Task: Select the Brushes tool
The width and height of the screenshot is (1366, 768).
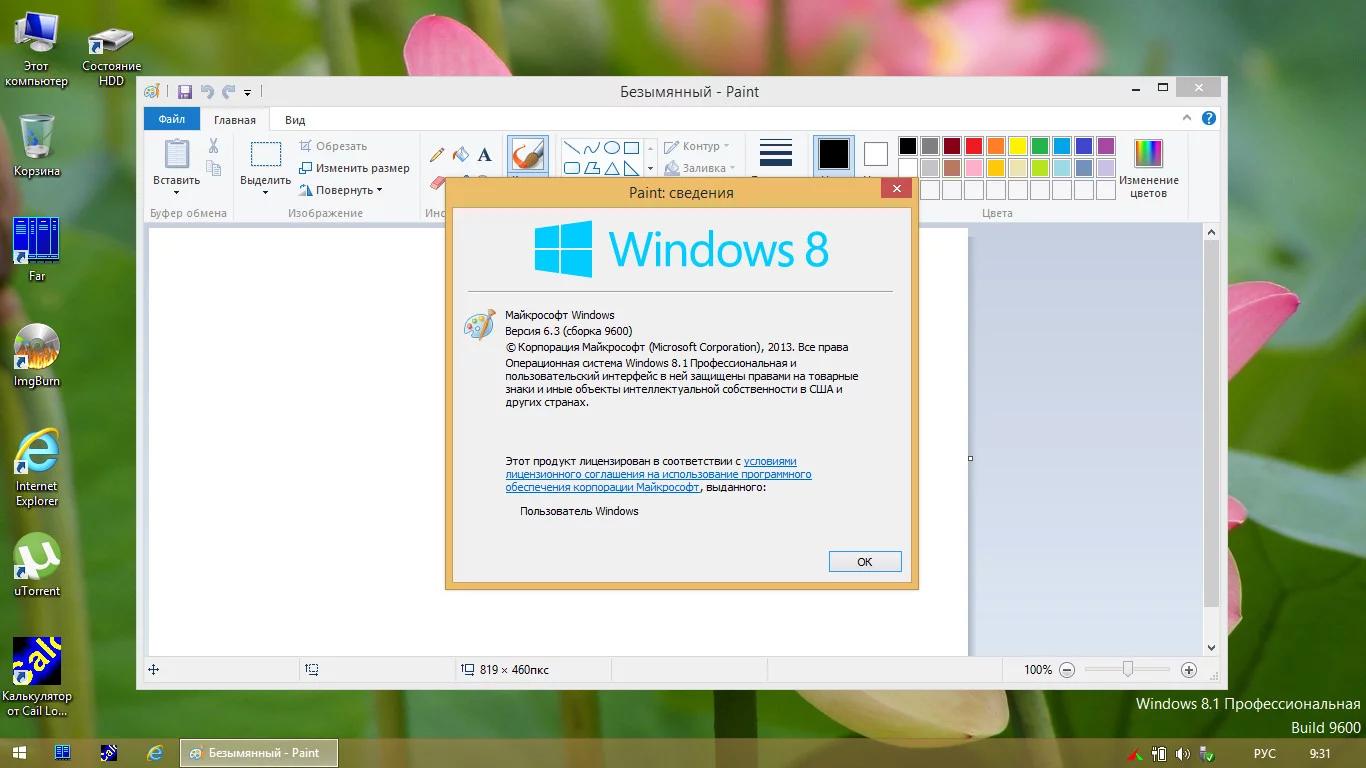Action: pyautogui.click(x=527, y=155)
